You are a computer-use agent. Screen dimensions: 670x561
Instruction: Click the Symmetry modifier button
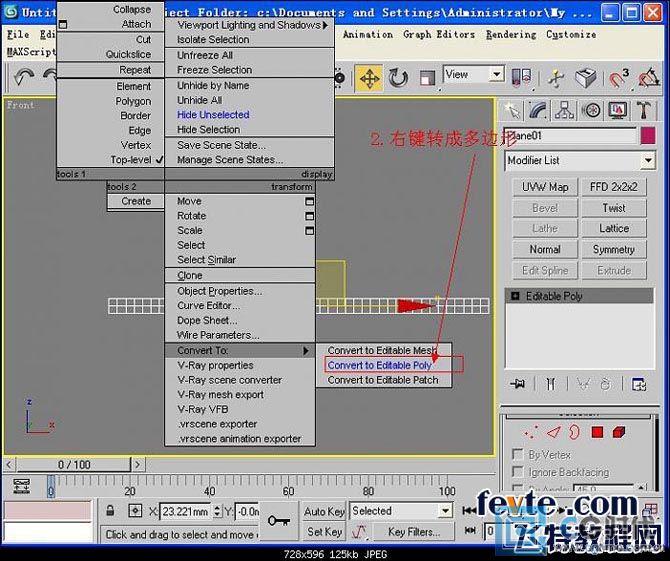pos(614,250)
